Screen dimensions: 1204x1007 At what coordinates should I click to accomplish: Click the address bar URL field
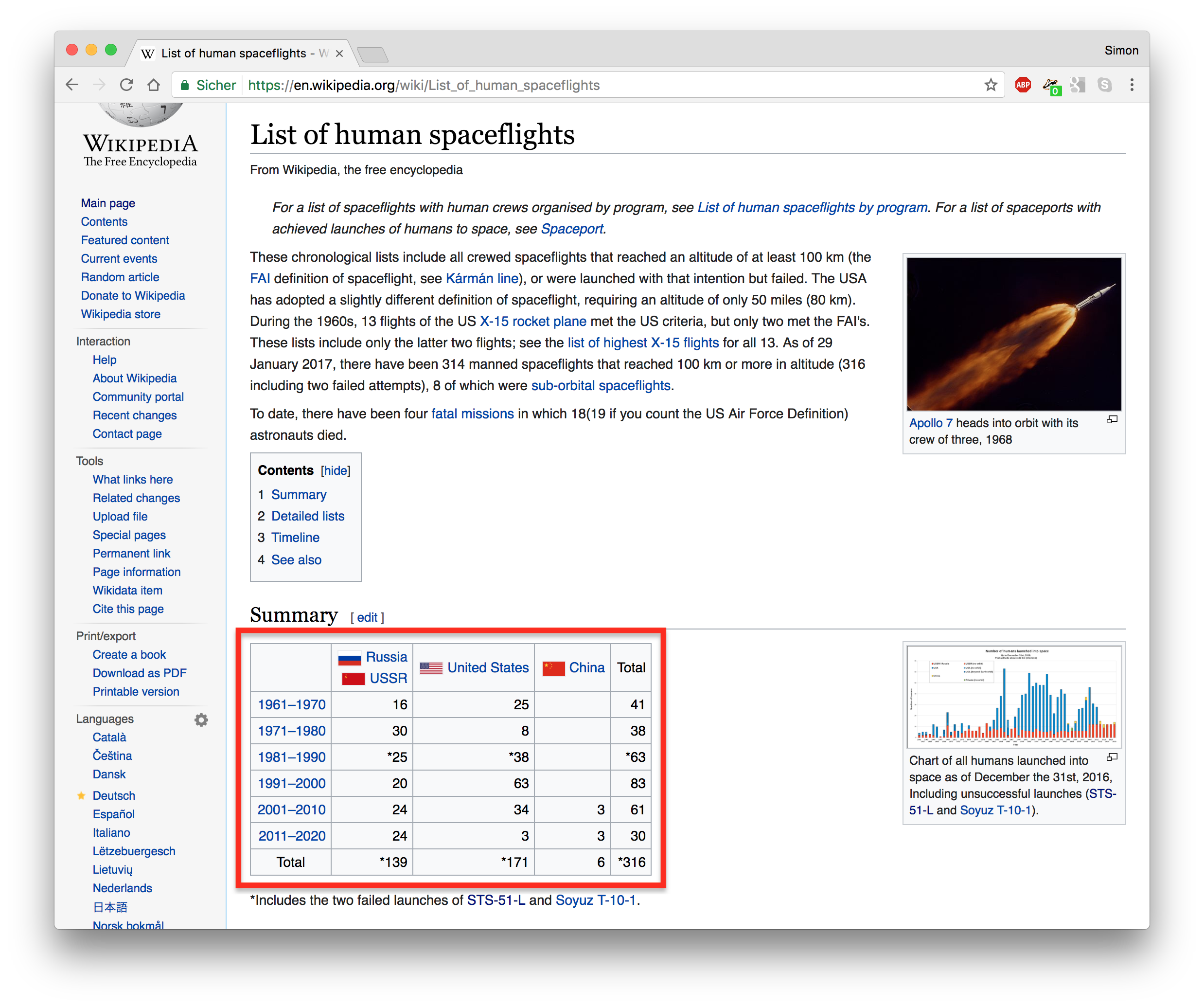tap(573, 85)
